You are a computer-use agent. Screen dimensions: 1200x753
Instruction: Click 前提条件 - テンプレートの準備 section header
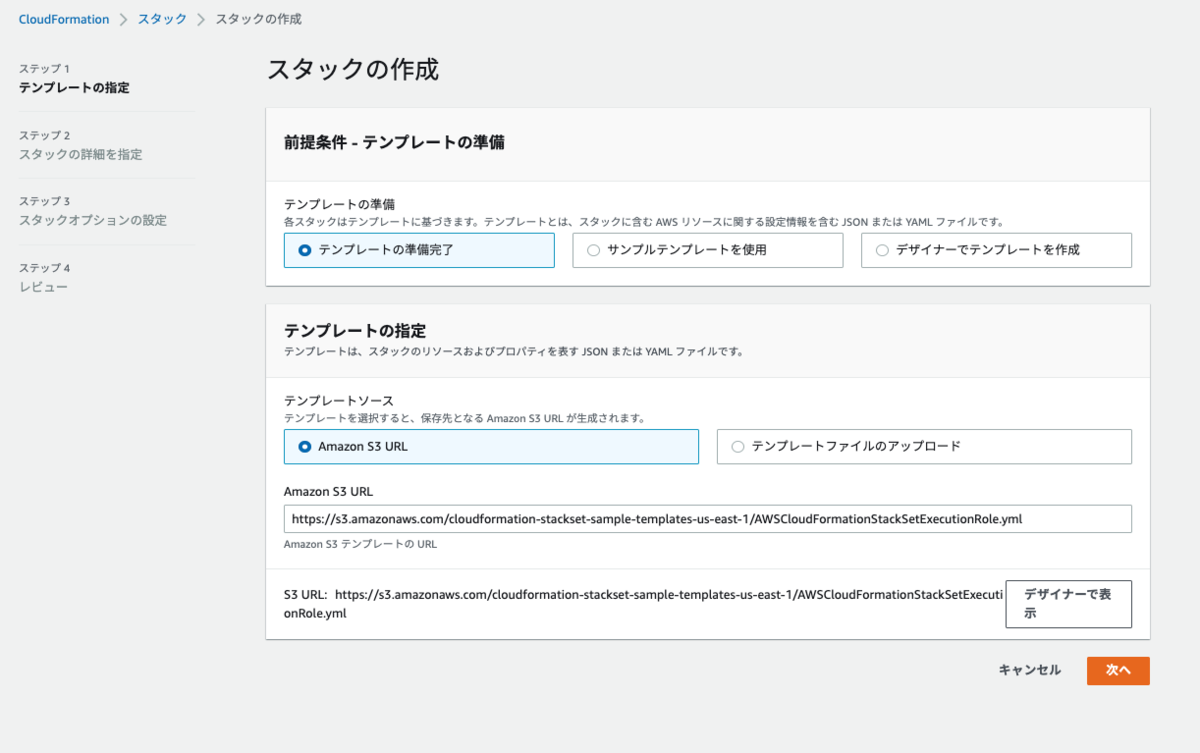coord(394,143)
